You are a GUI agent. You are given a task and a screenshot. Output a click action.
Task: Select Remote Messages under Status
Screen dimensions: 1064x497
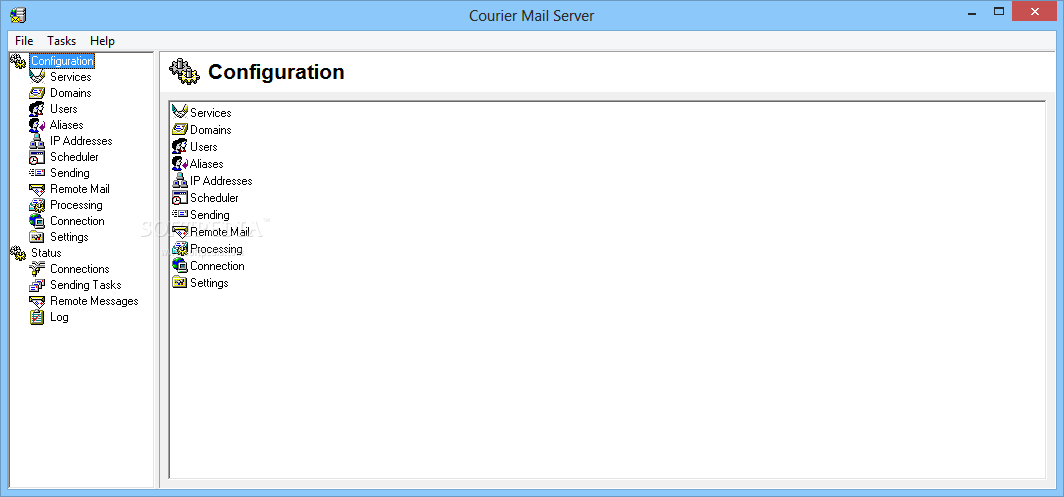click(x=94, y=301)
